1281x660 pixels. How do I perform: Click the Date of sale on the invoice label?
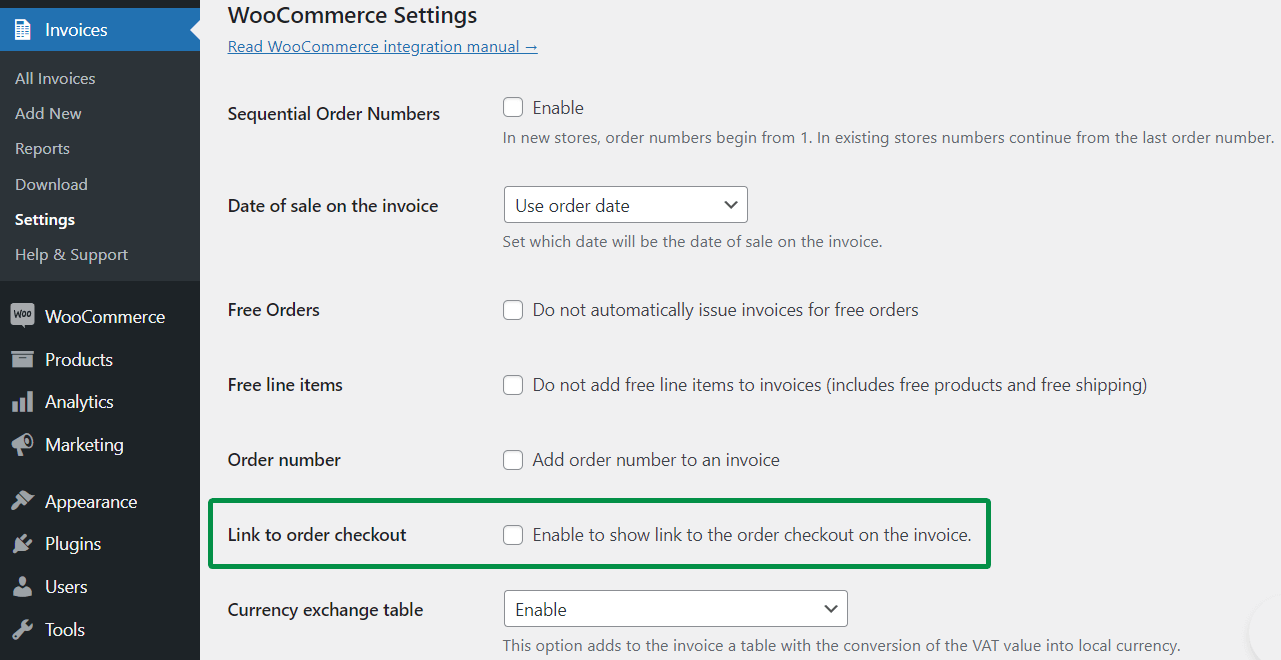point(333,206)
